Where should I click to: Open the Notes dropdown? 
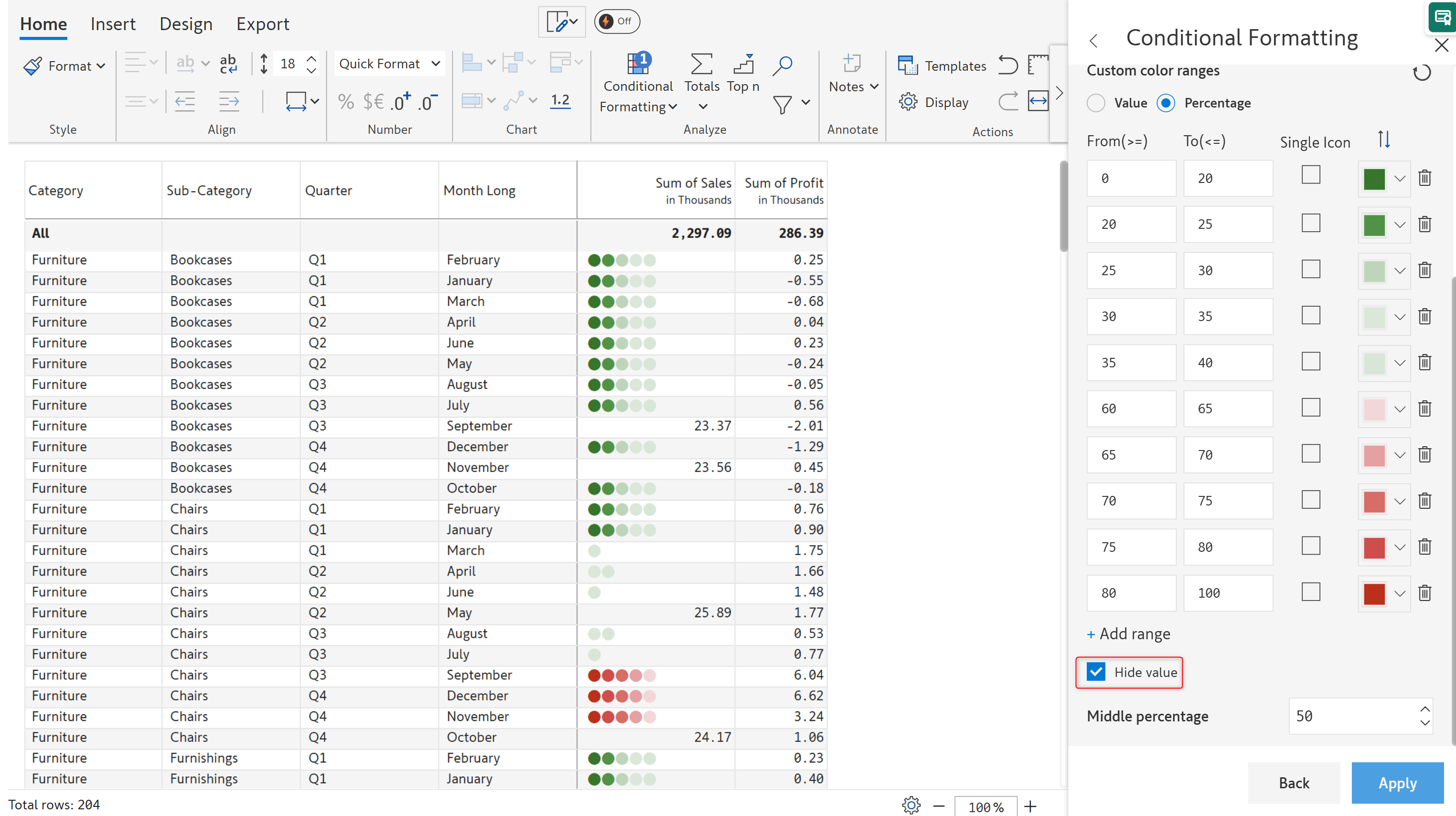853,86
